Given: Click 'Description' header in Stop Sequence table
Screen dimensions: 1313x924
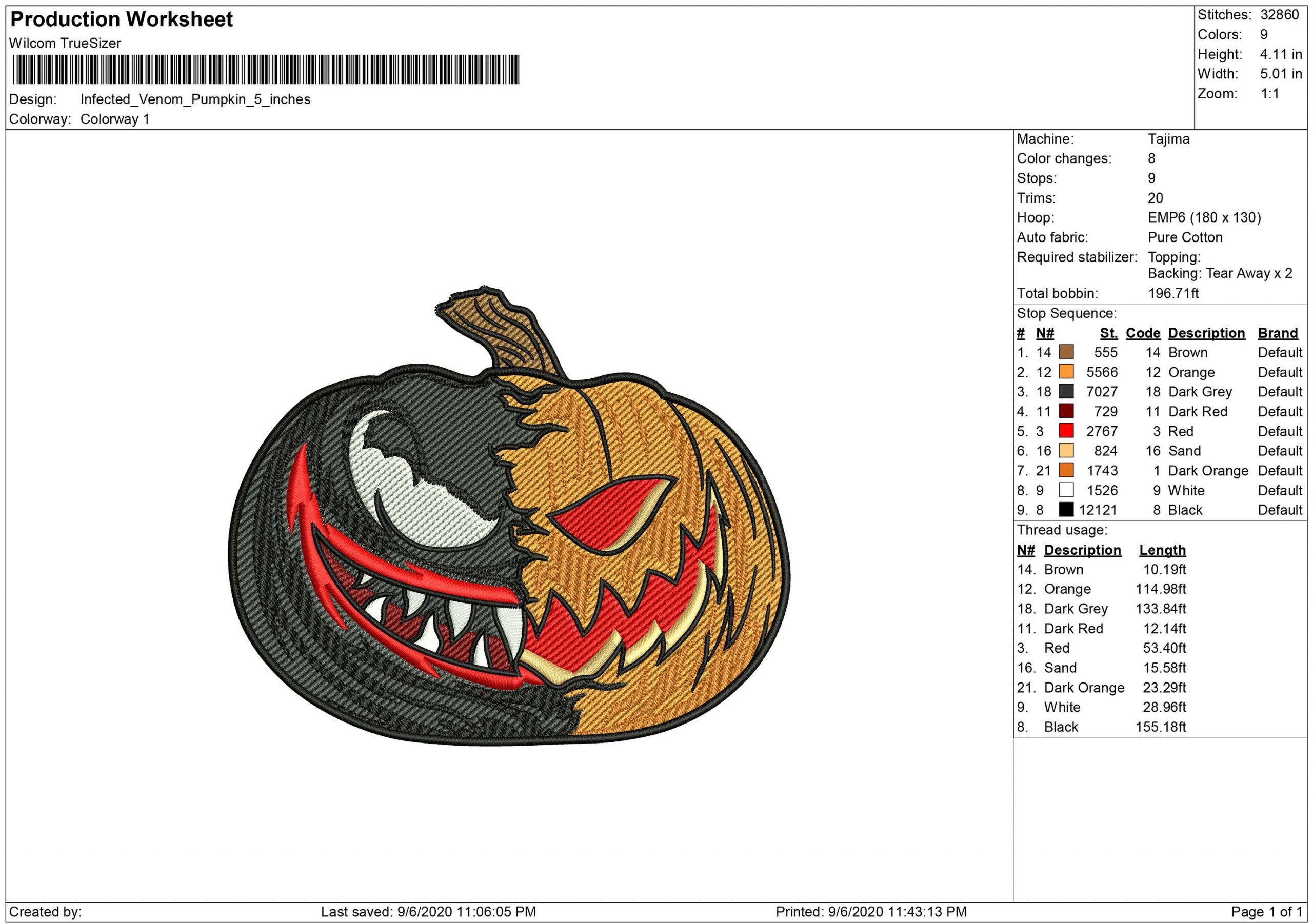Looking at the screenshot, I should (1206, 333).
